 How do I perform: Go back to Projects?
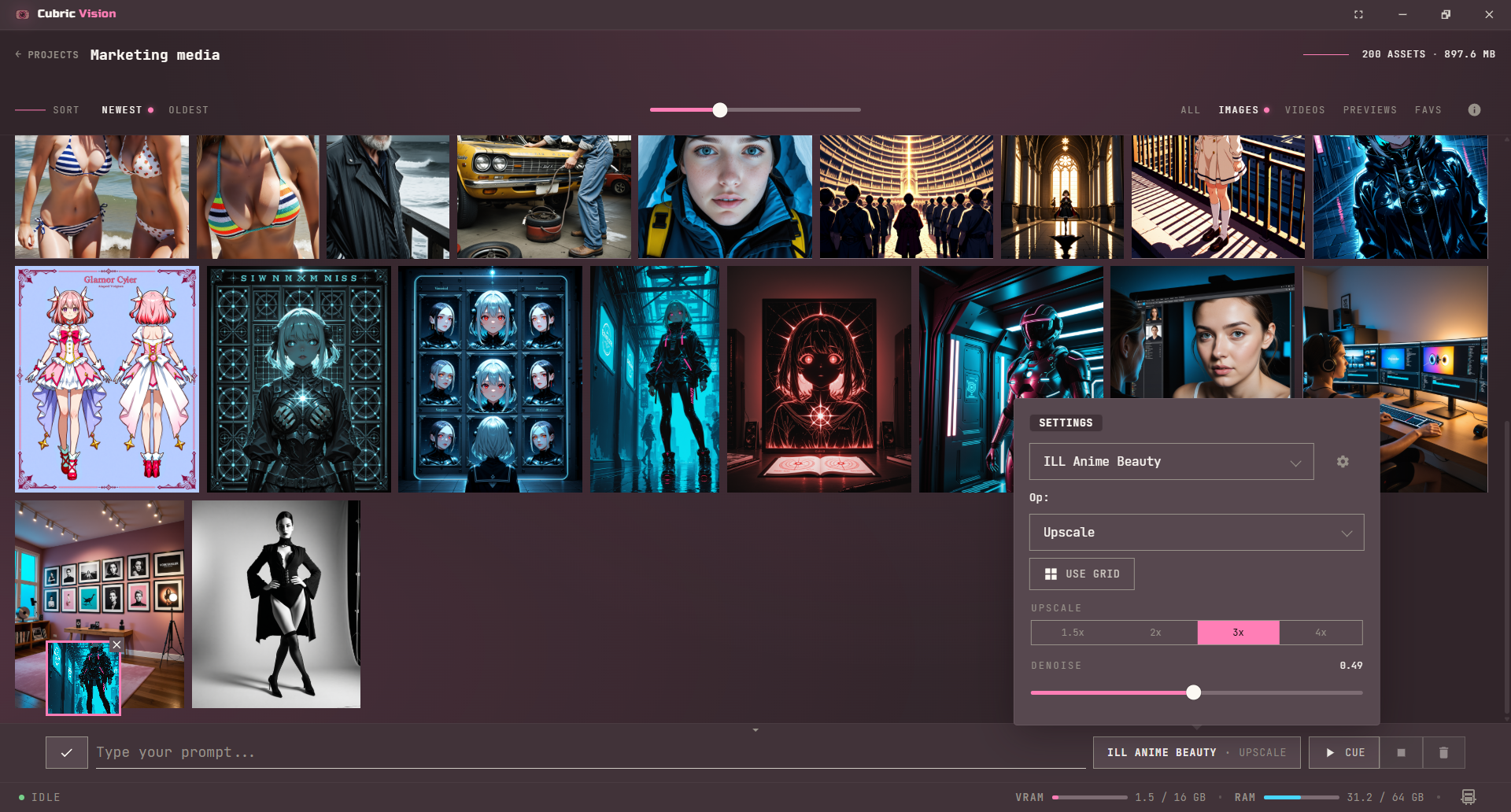pos(47,55)
